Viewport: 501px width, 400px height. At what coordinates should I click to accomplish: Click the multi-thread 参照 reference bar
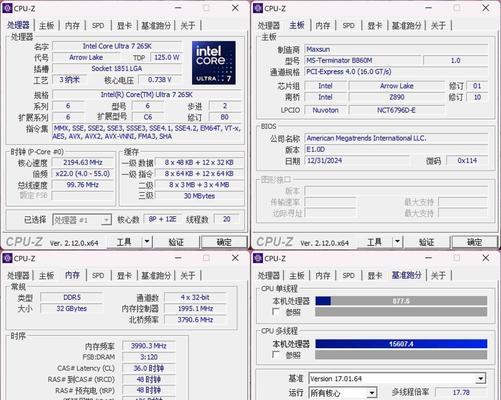click(x=401, y=355)
